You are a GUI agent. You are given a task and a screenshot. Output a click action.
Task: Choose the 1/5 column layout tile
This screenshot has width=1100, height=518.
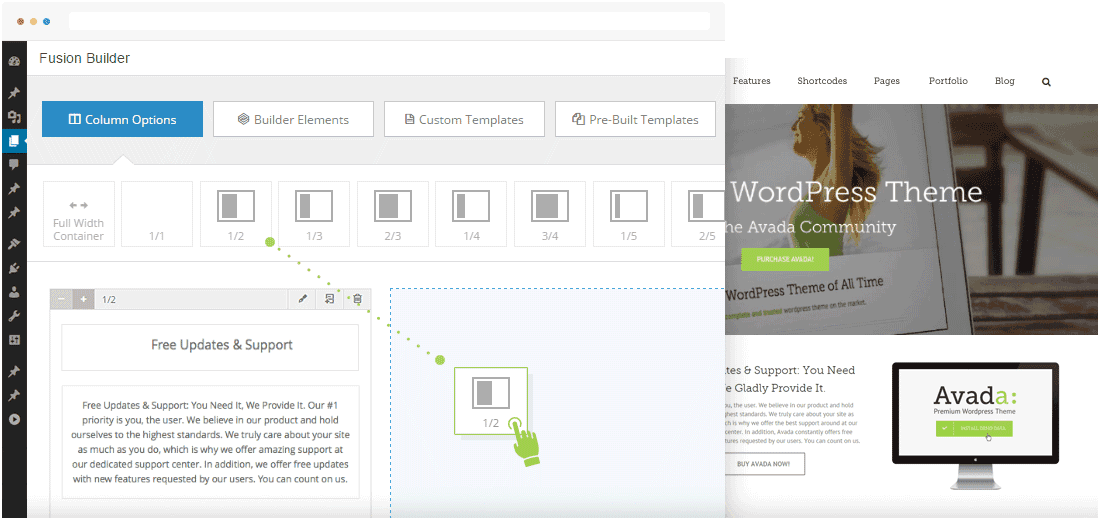coord(629,214)
